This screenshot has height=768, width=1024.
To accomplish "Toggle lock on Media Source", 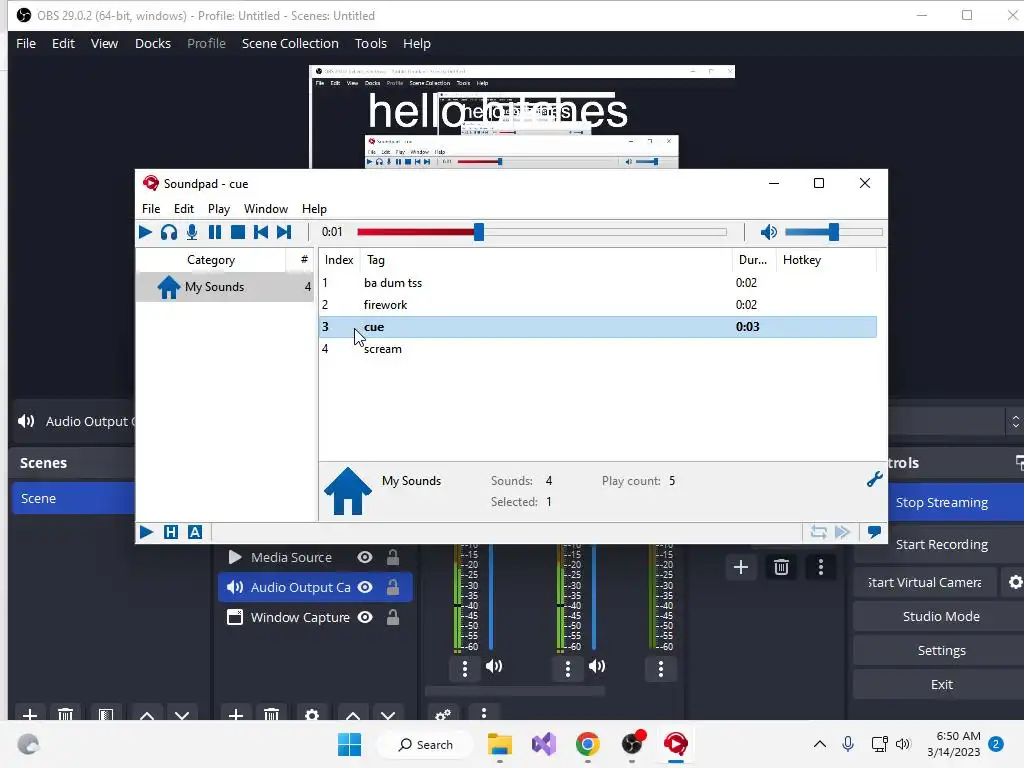I will tap(392, 557).
